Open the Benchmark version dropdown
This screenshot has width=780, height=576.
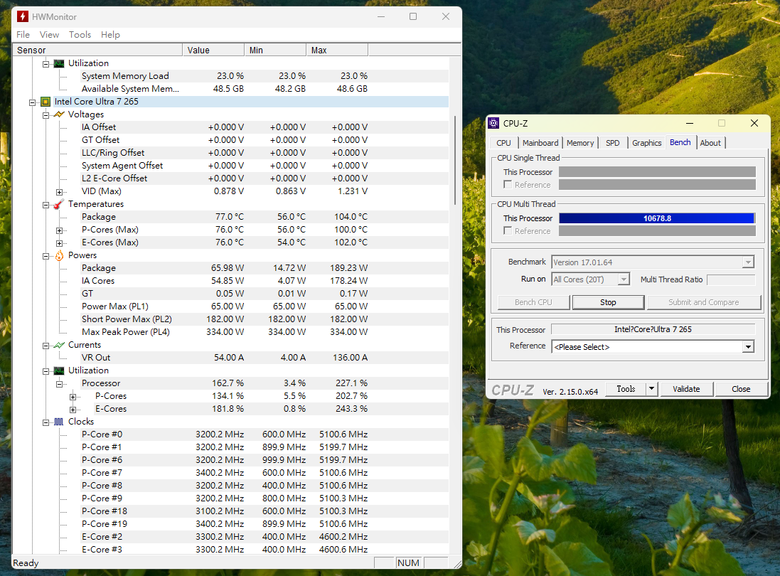[x=748, y=262]
